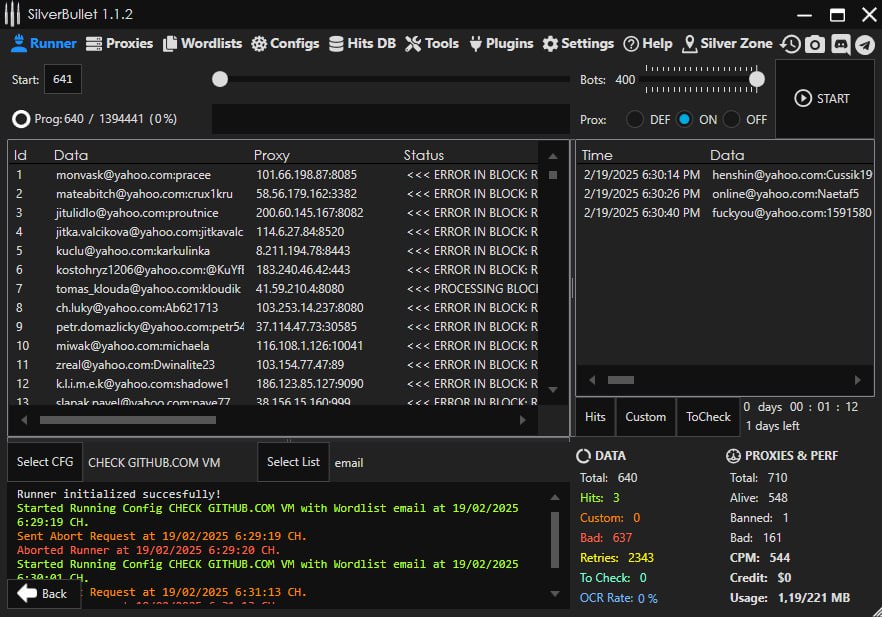The width and height of the screenshot is (882, 617).
Task: Turn proxies OFF via radio button
Action: [731, 118]
